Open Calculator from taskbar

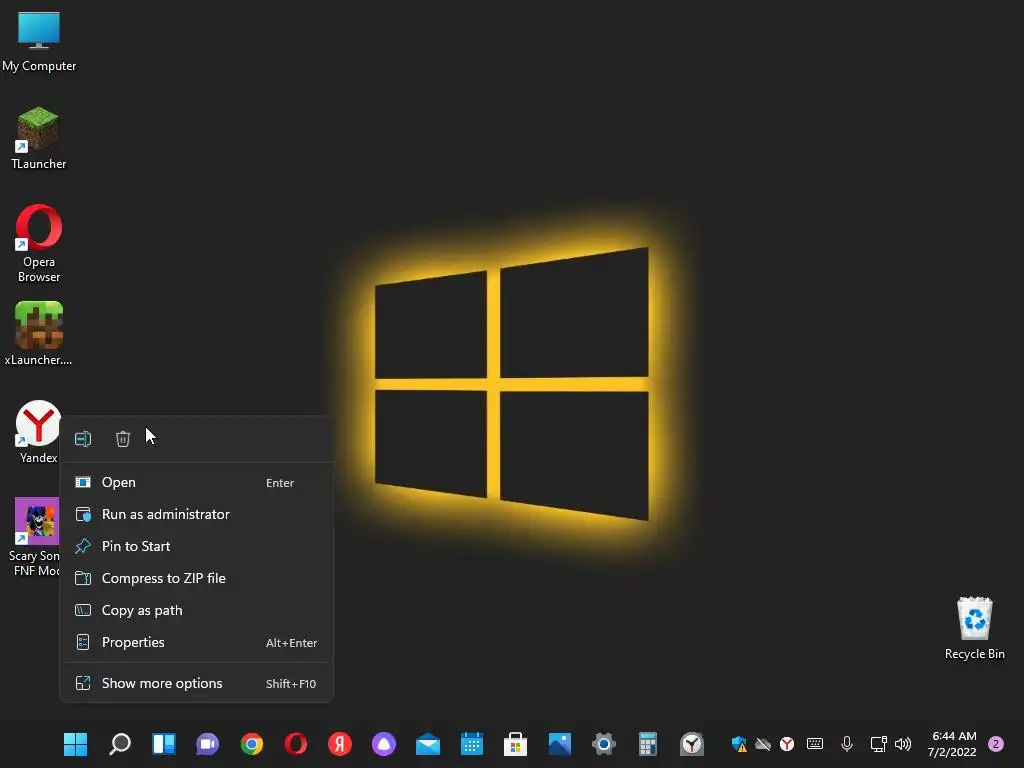(648, 744)
